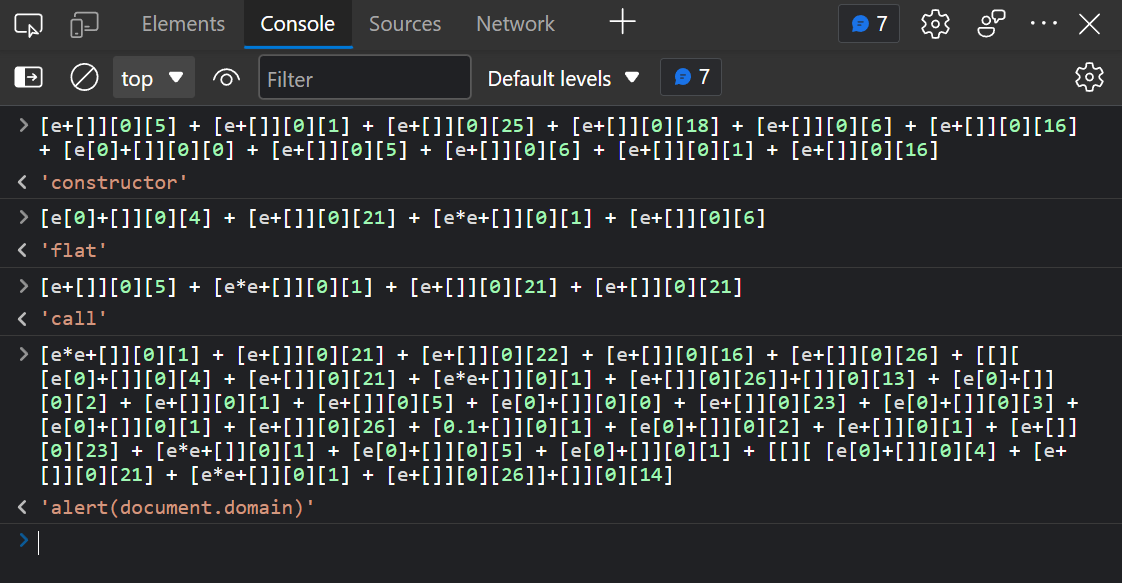Open the top JavaScript context dropdown
This screenshot has height=583, width=1122.
(152, 78)
